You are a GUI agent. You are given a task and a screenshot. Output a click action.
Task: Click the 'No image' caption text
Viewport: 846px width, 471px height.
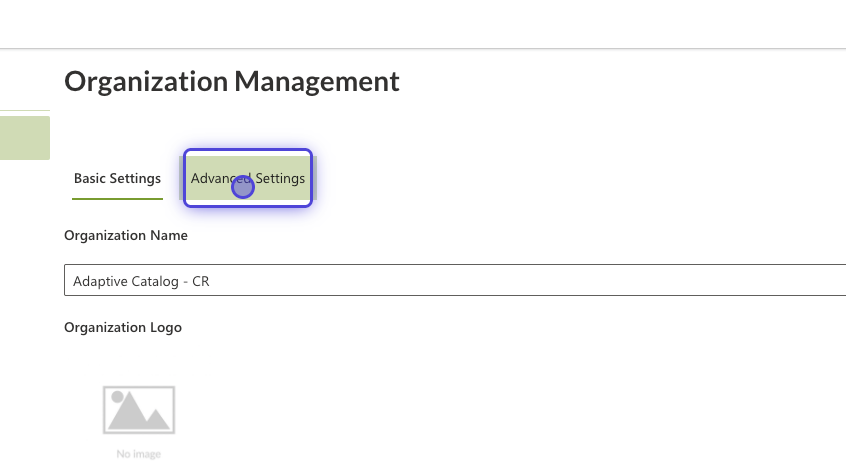tap(139, 454)
